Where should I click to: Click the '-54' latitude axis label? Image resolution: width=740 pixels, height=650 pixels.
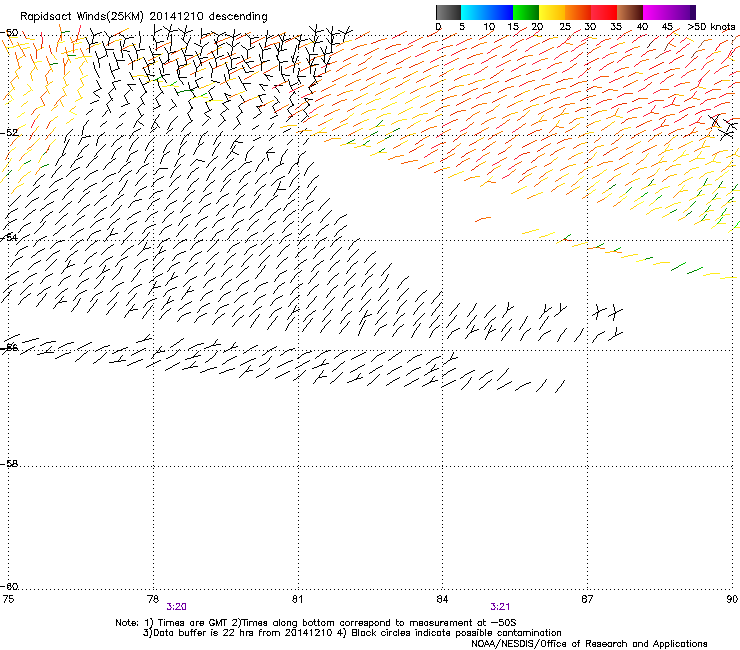tap(9, 237)
